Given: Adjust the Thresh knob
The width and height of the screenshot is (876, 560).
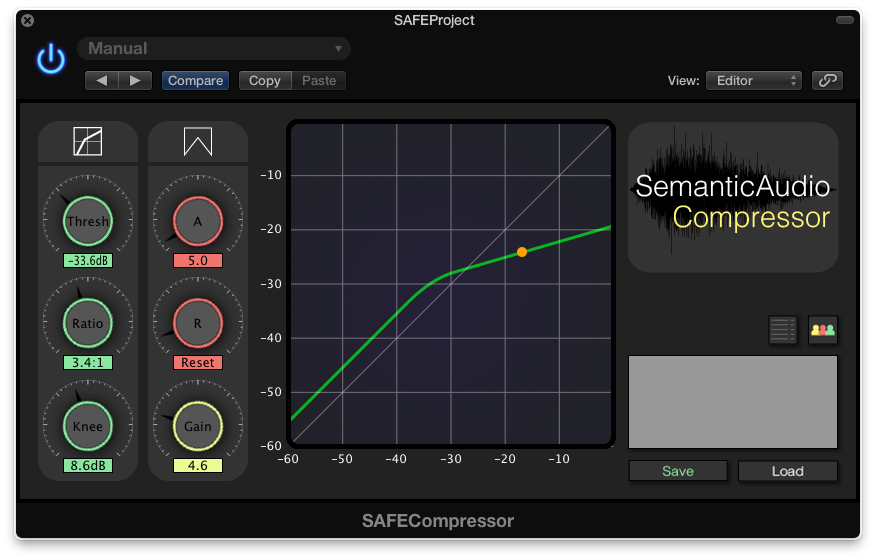Looking at the screenshot, I should click(88, 221).
